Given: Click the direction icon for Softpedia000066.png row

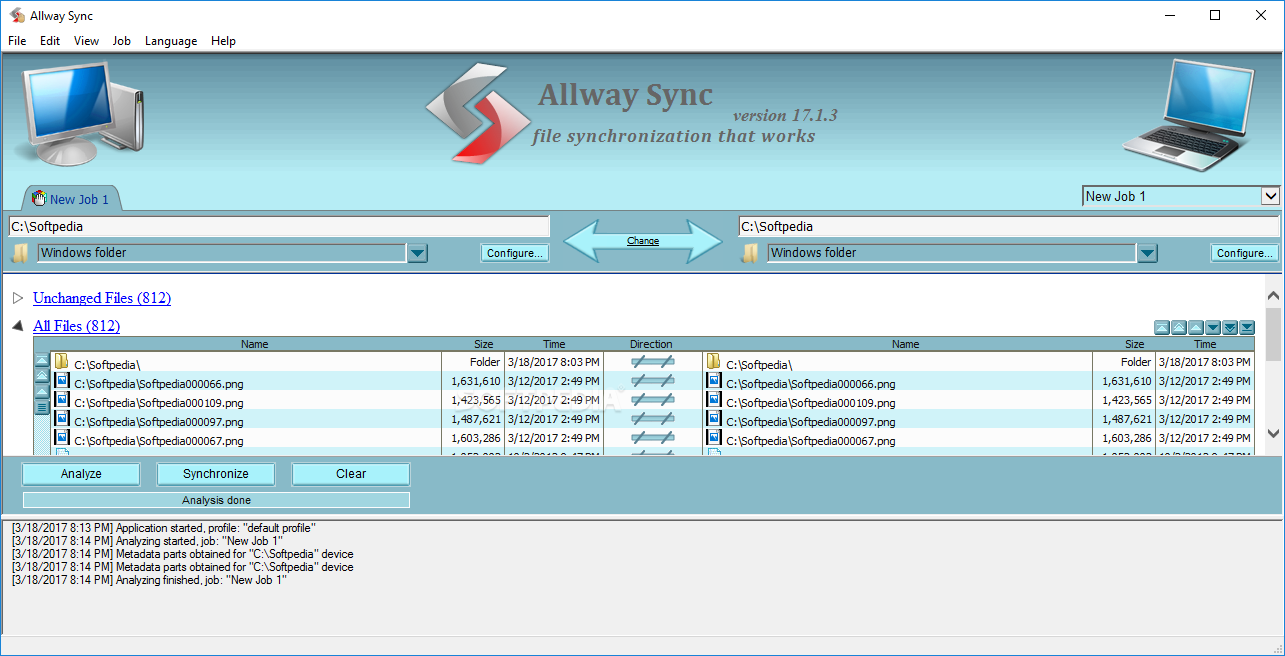Looking at the screenshot, I should point(652,381).
